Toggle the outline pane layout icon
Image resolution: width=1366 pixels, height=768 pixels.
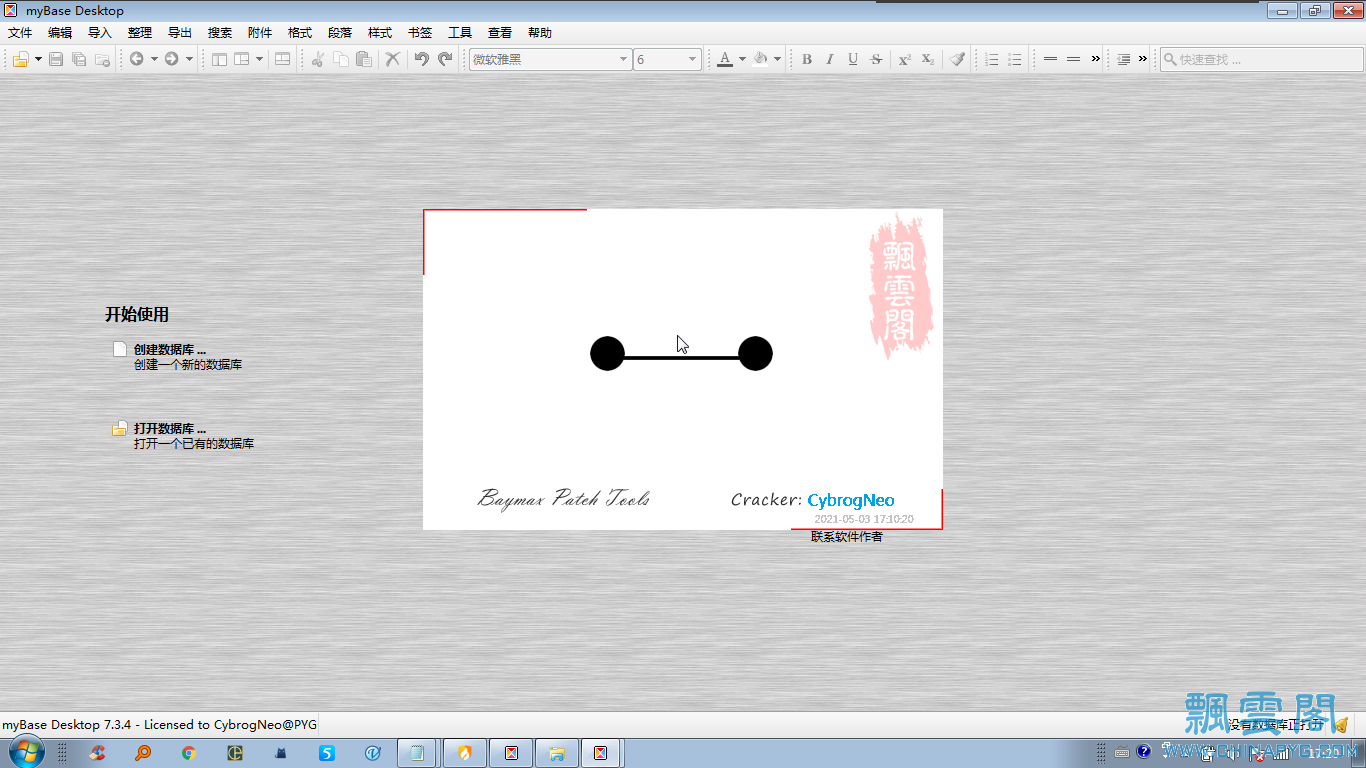pos(219,59)
